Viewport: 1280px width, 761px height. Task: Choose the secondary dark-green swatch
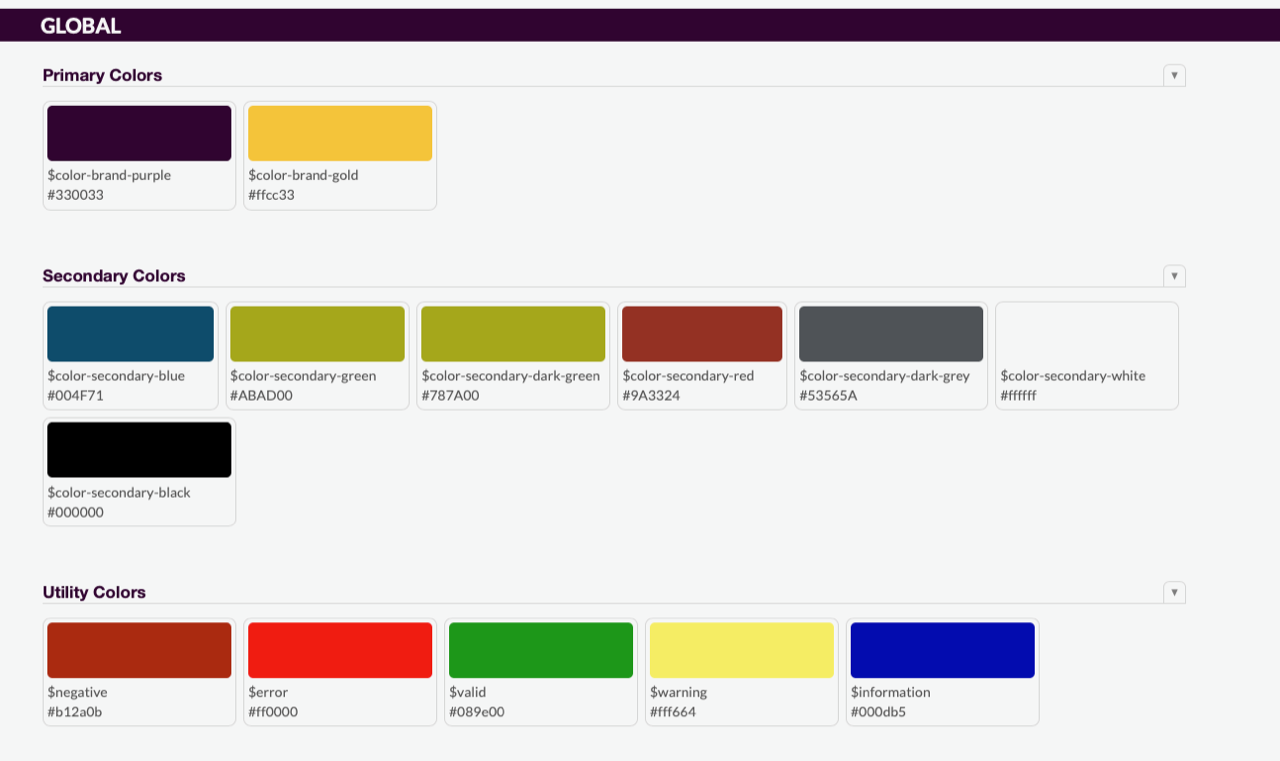click(513, 334)
